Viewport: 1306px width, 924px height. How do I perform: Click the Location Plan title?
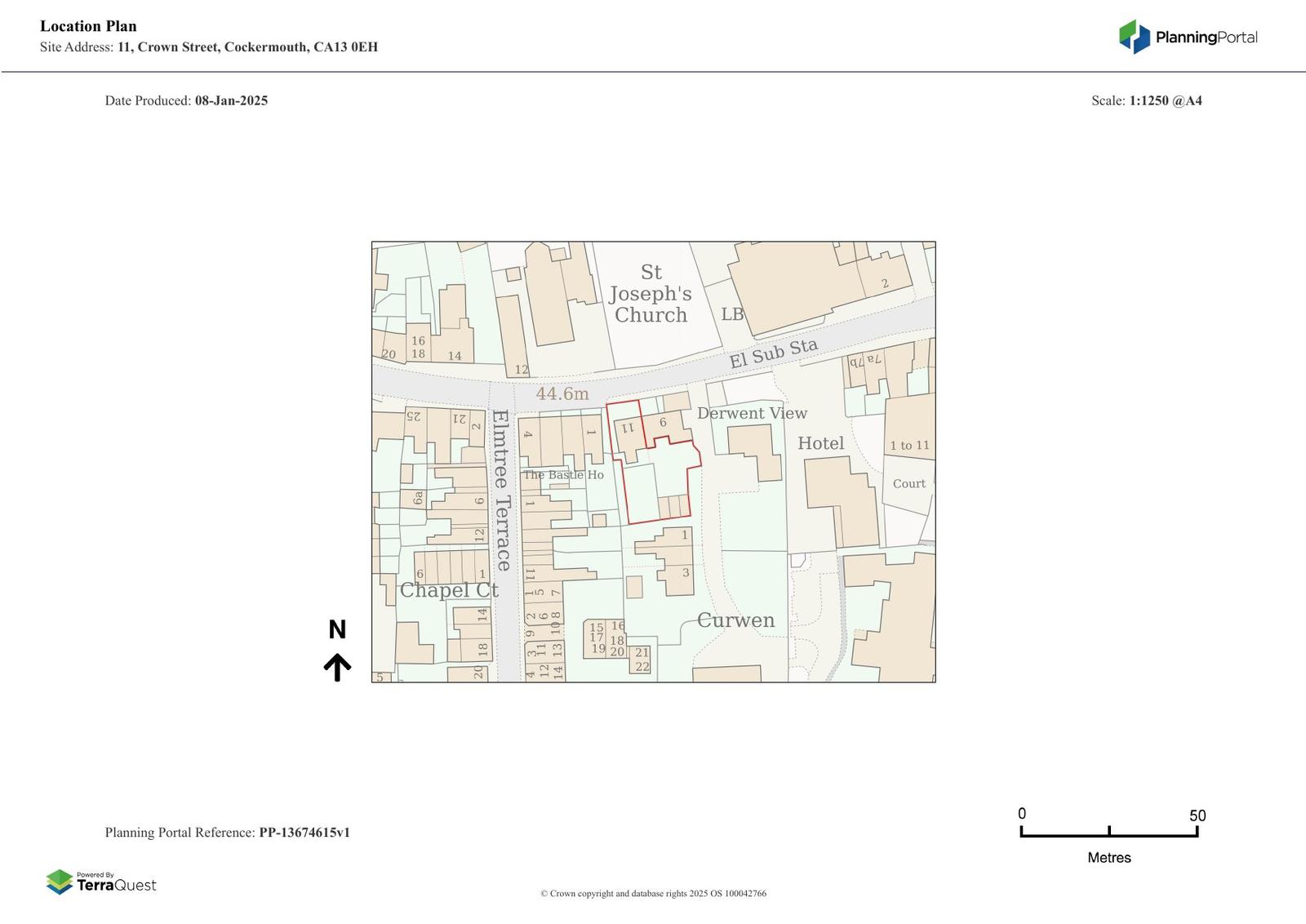click(88, 26)
